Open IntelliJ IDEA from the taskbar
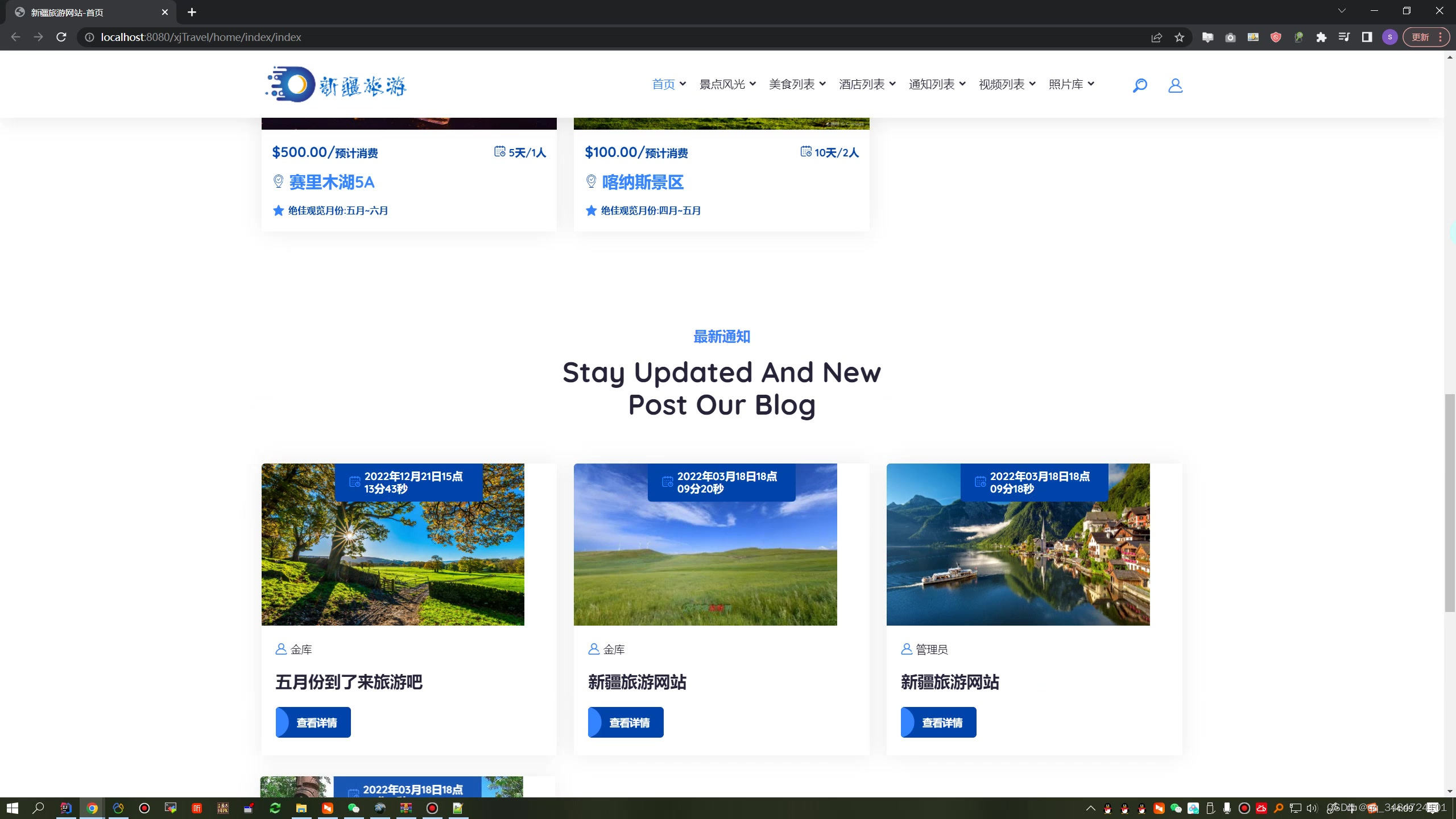 [x=65, y=808]
